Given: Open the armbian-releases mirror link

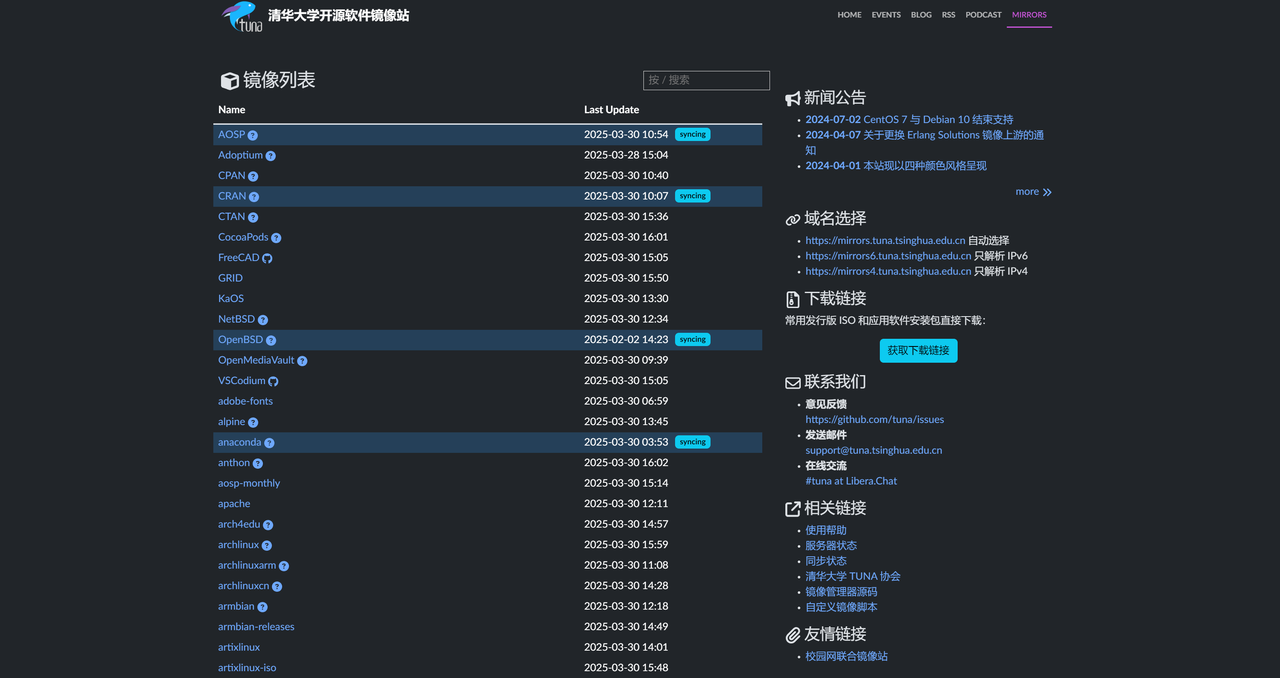Looking at the screenshot, I should (x=256, y=627).
